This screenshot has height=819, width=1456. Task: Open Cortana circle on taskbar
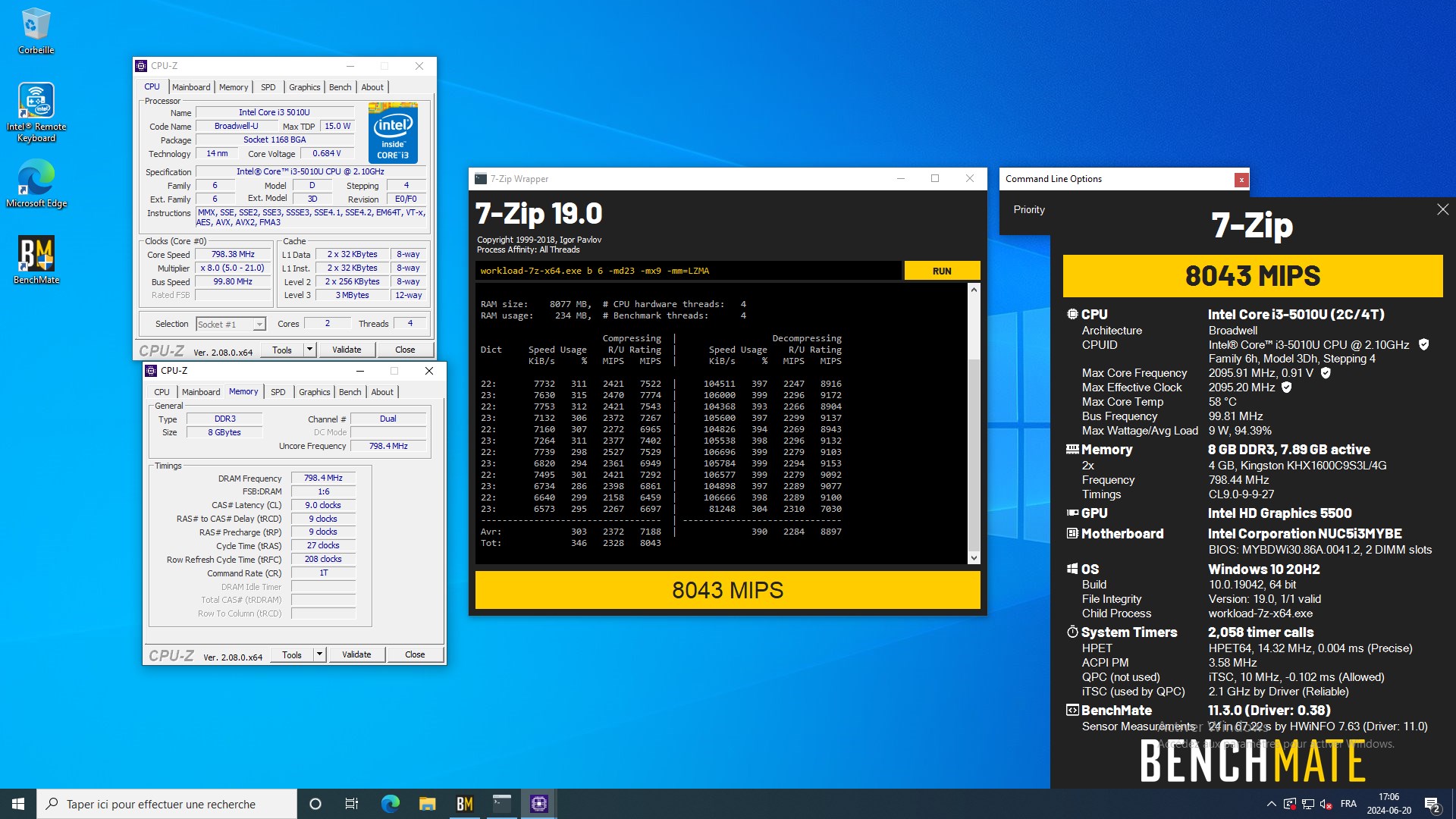[x=315, y=804]
